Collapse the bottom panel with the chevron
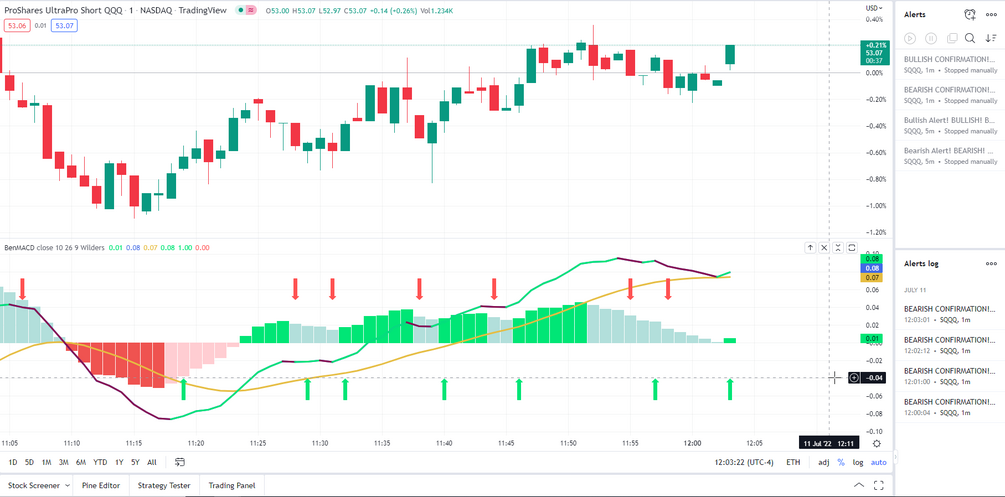Image resolution: width=1005 pixels, height=497 pixels. (x=860, y=485)
